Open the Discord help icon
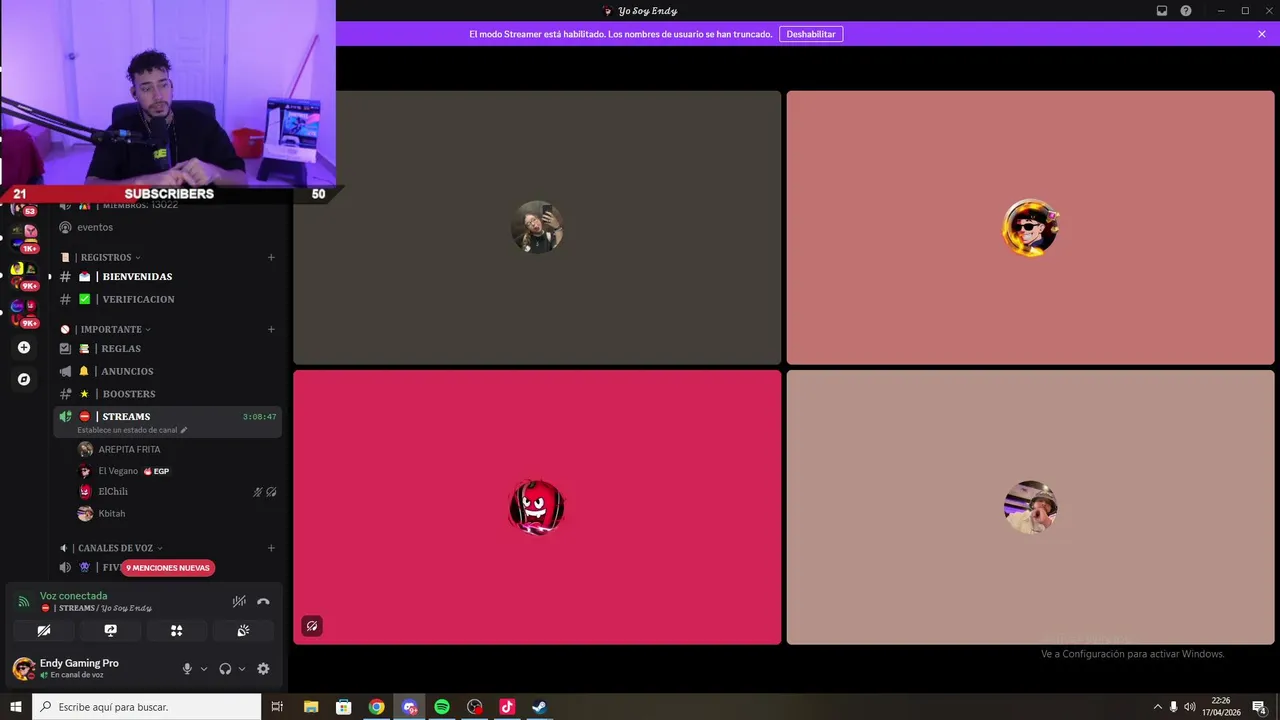 click(1186, 11)
